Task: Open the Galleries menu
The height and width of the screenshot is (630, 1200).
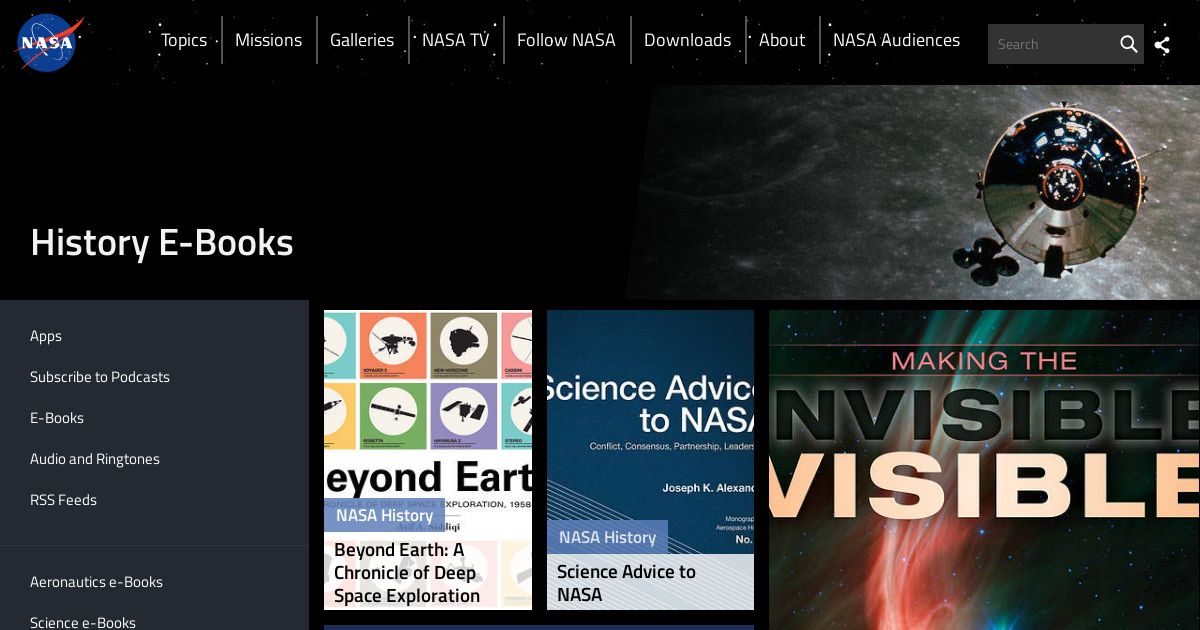Action: 362,40
